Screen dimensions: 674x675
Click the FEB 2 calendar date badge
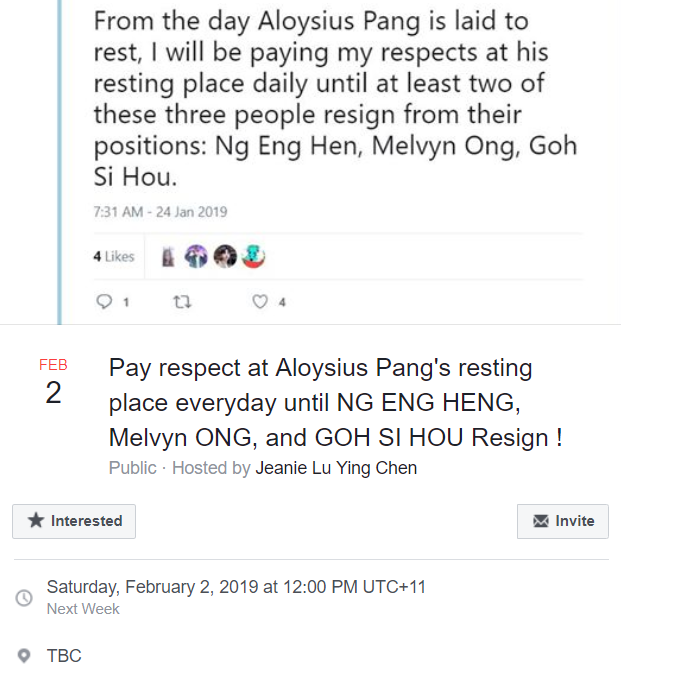click(53, 383)
